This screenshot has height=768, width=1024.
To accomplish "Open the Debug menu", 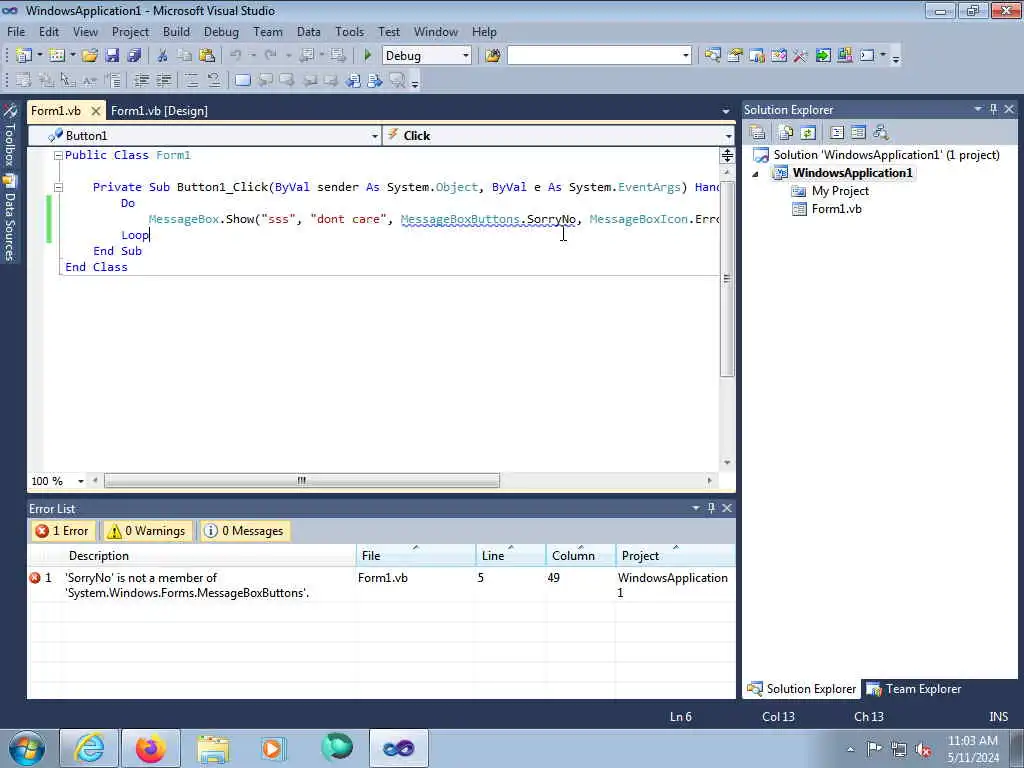I will pyautogui.click(x=221, y=31).
